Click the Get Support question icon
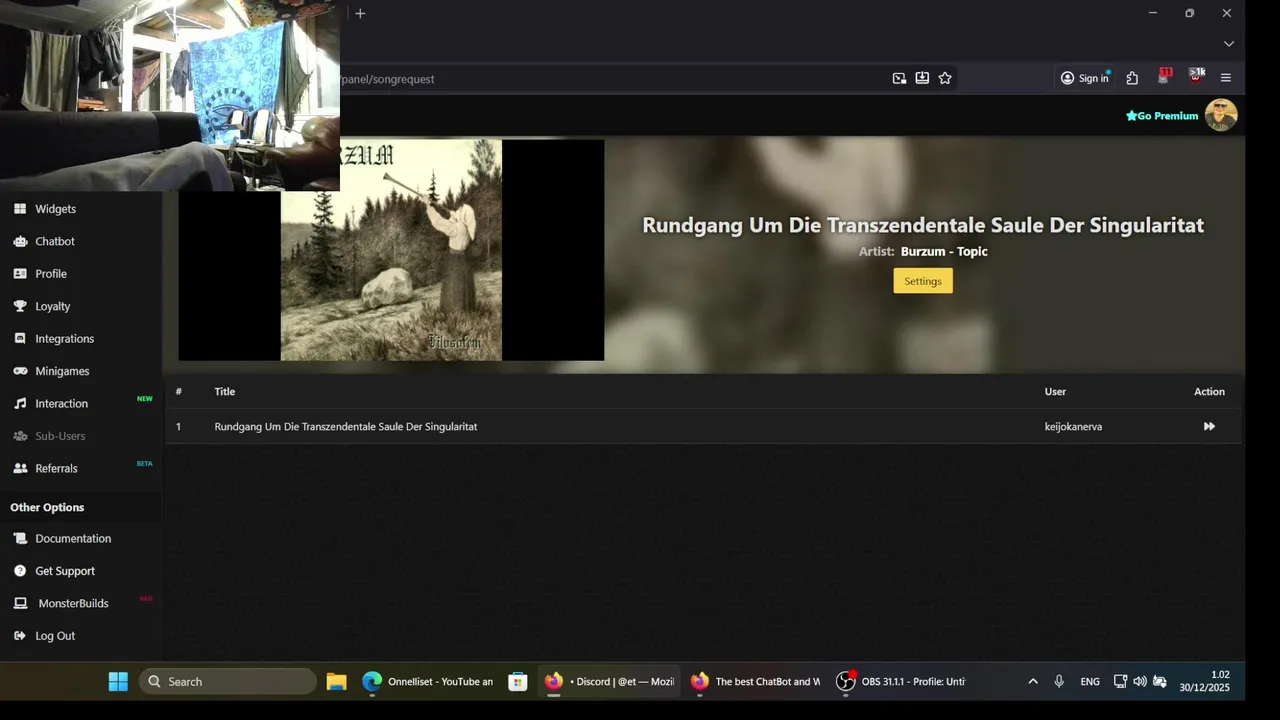Screen dimensions: 1280x720 point(20,571)
